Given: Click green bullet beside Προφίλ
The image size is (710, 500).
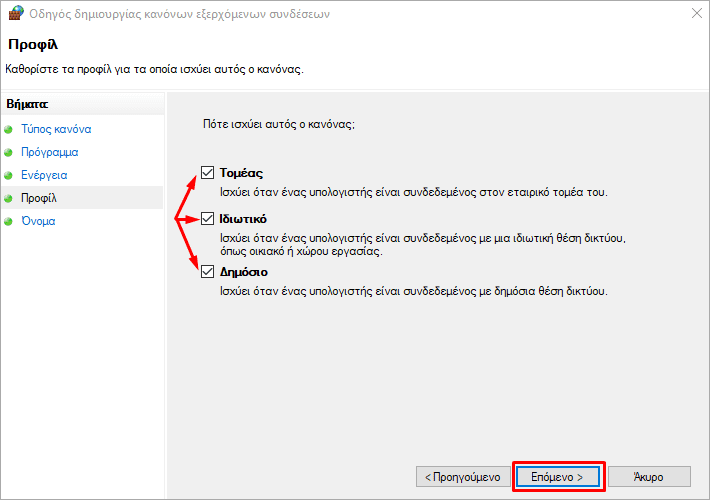Looking at the screenshot, I should pos(8,198).
